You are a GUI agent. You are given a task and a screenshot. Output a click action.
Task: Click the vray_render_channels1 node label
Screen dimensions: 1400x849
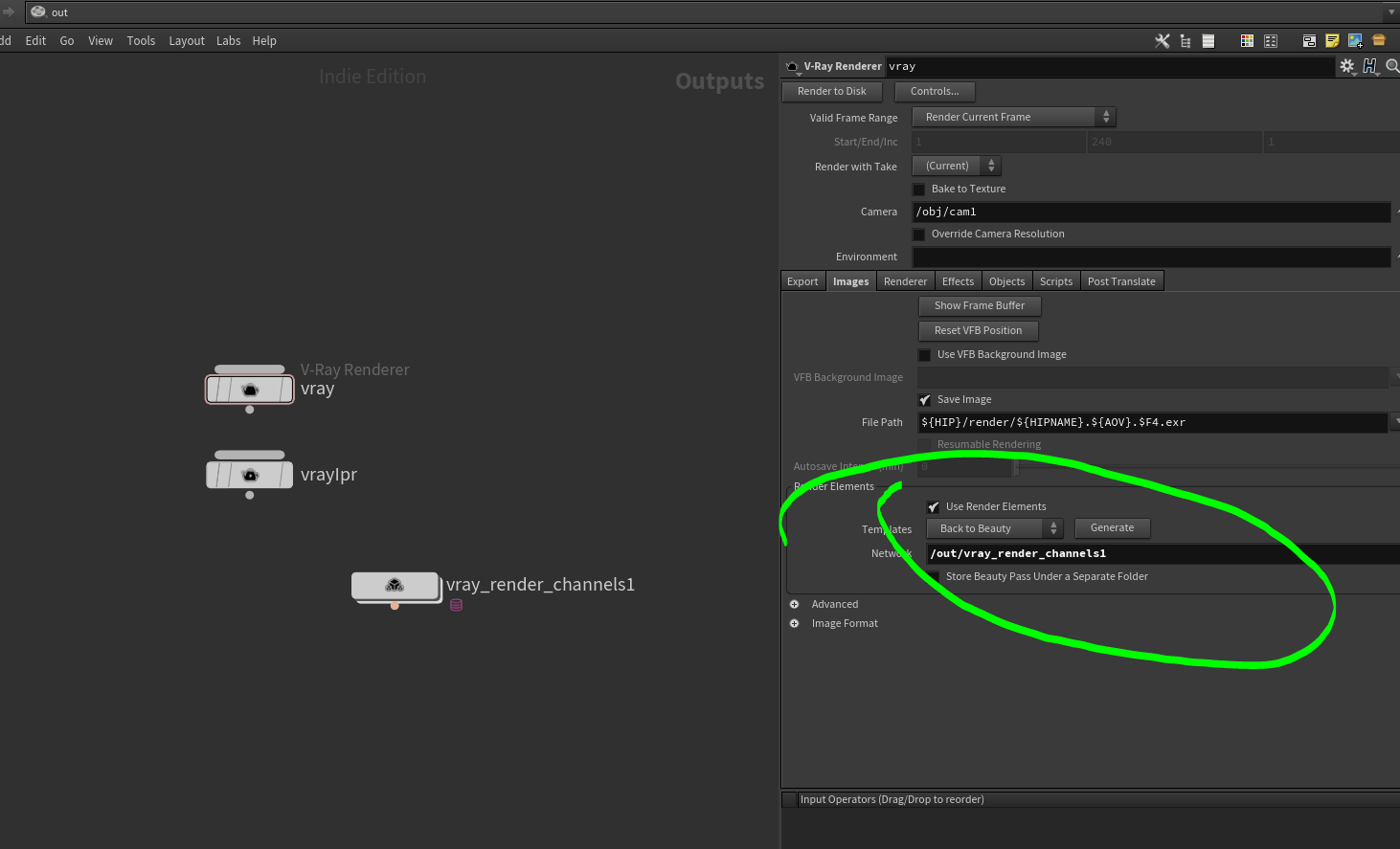coord(540,585)
